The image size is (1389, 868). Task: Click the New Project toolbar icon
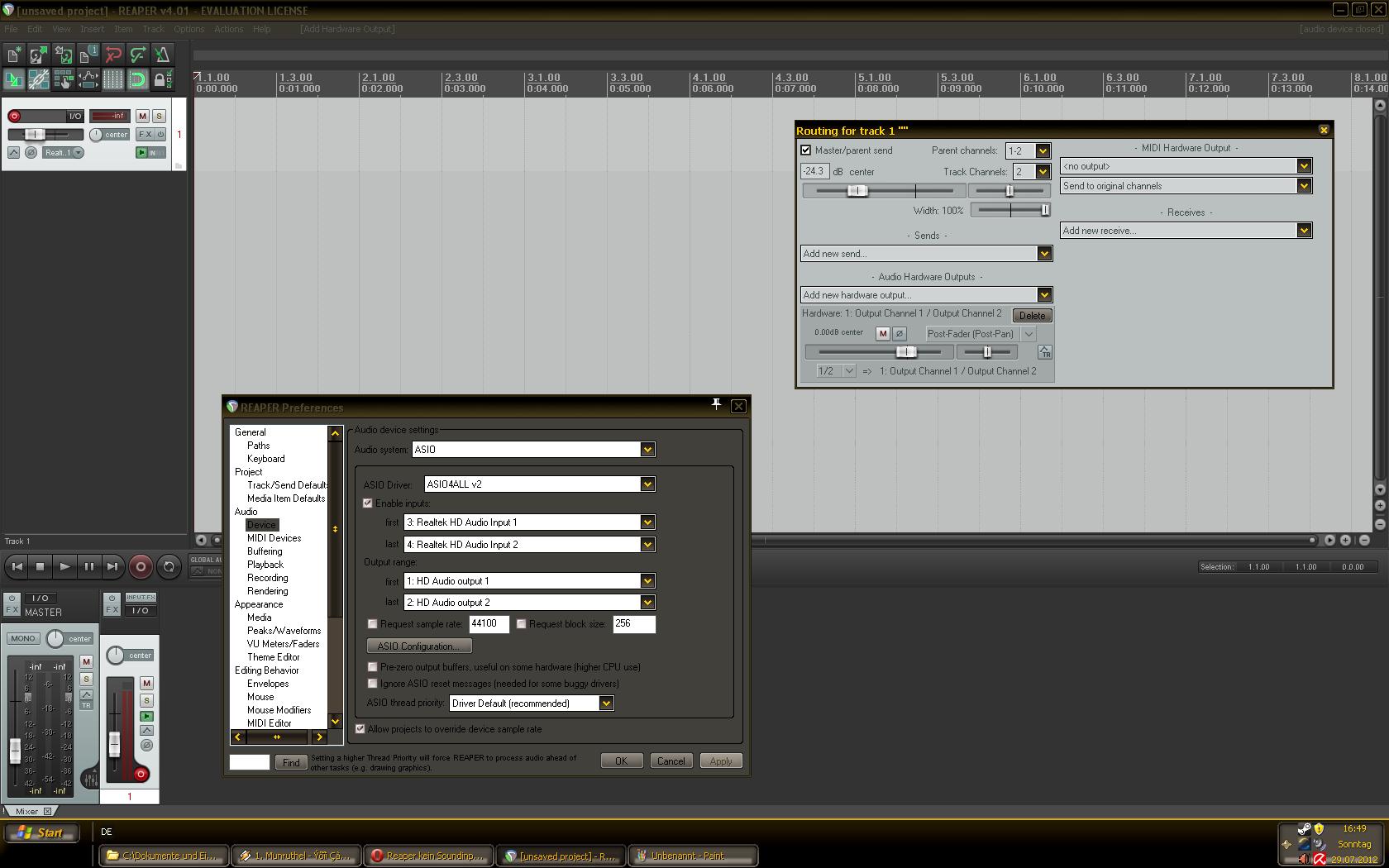click(x=14, y=55)
